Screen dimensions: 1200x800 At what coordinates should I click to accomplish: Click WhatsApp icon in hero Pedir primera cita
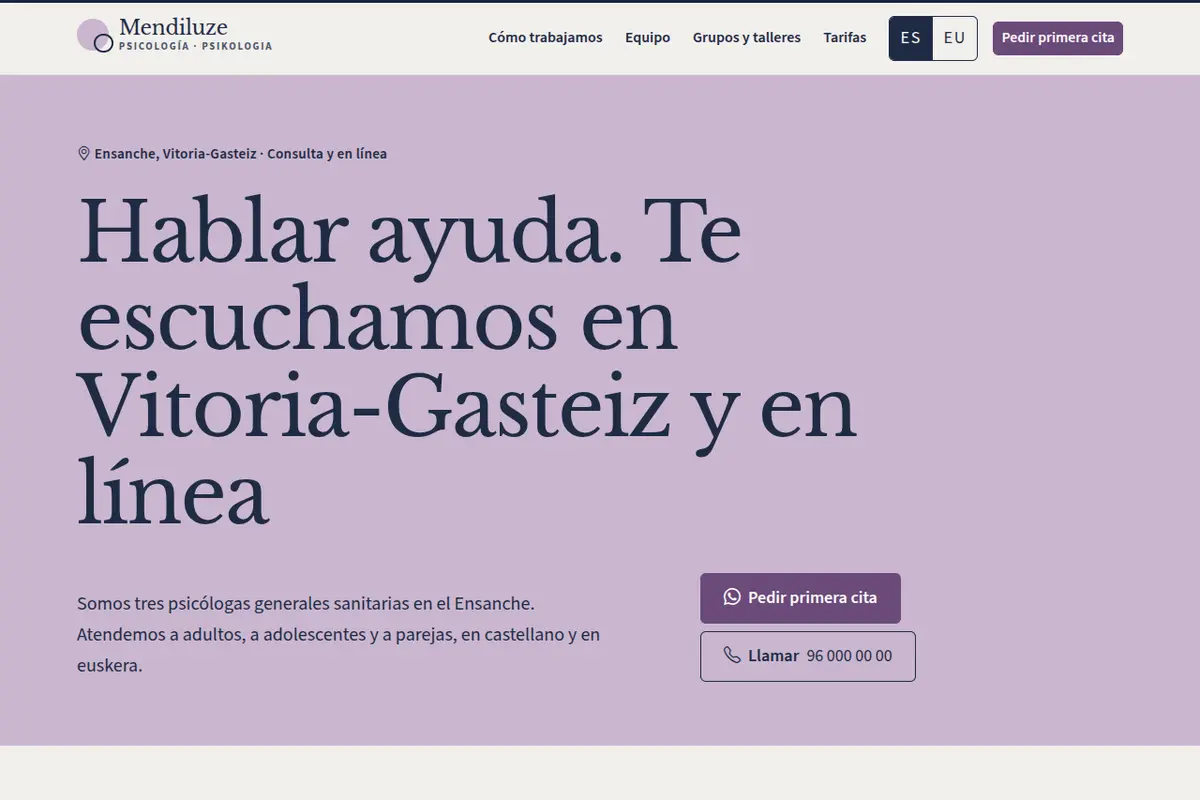[732, 597]
